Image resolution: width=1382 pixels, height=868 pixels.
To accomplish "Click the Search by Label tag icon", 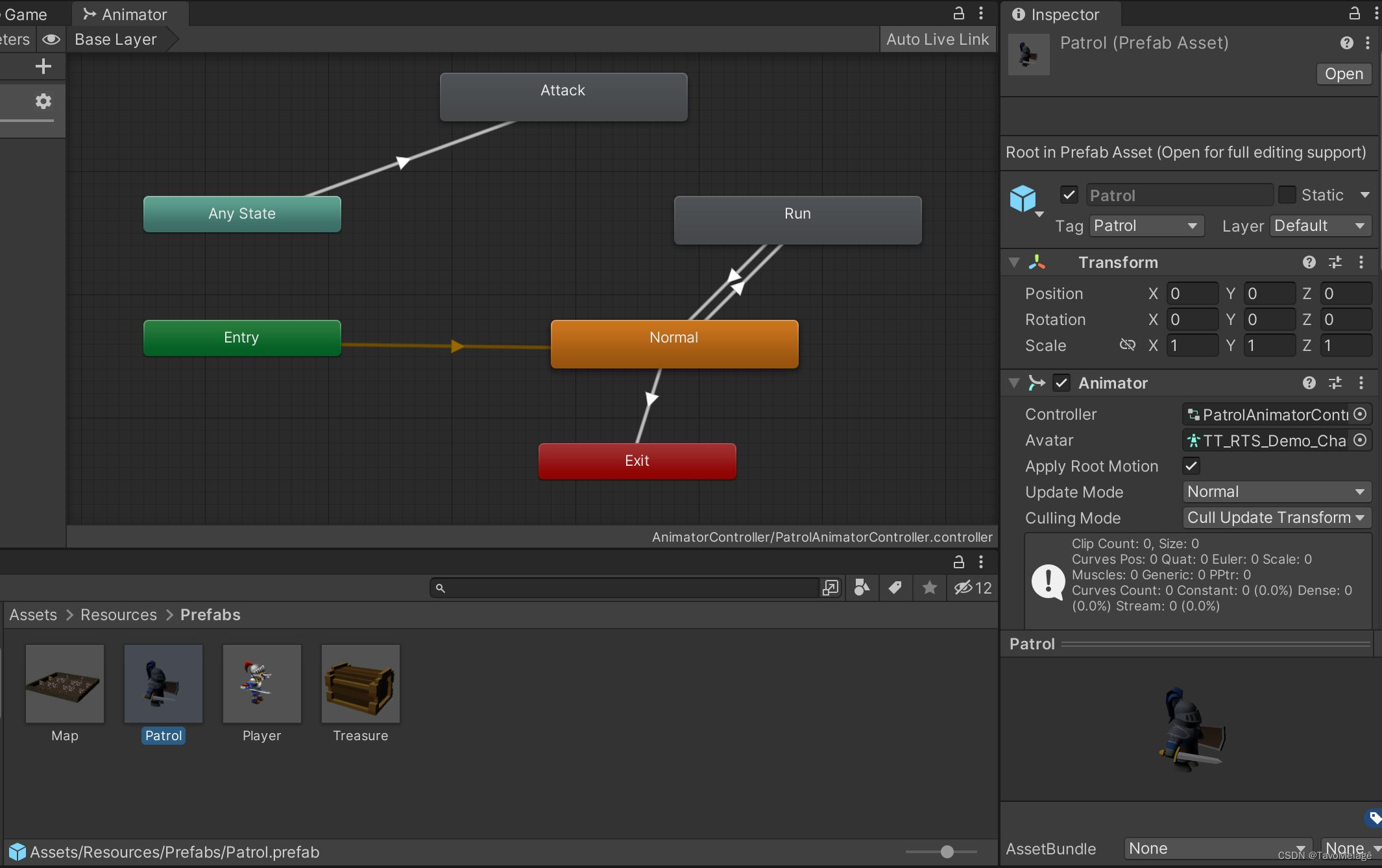I will click(895, 588).
